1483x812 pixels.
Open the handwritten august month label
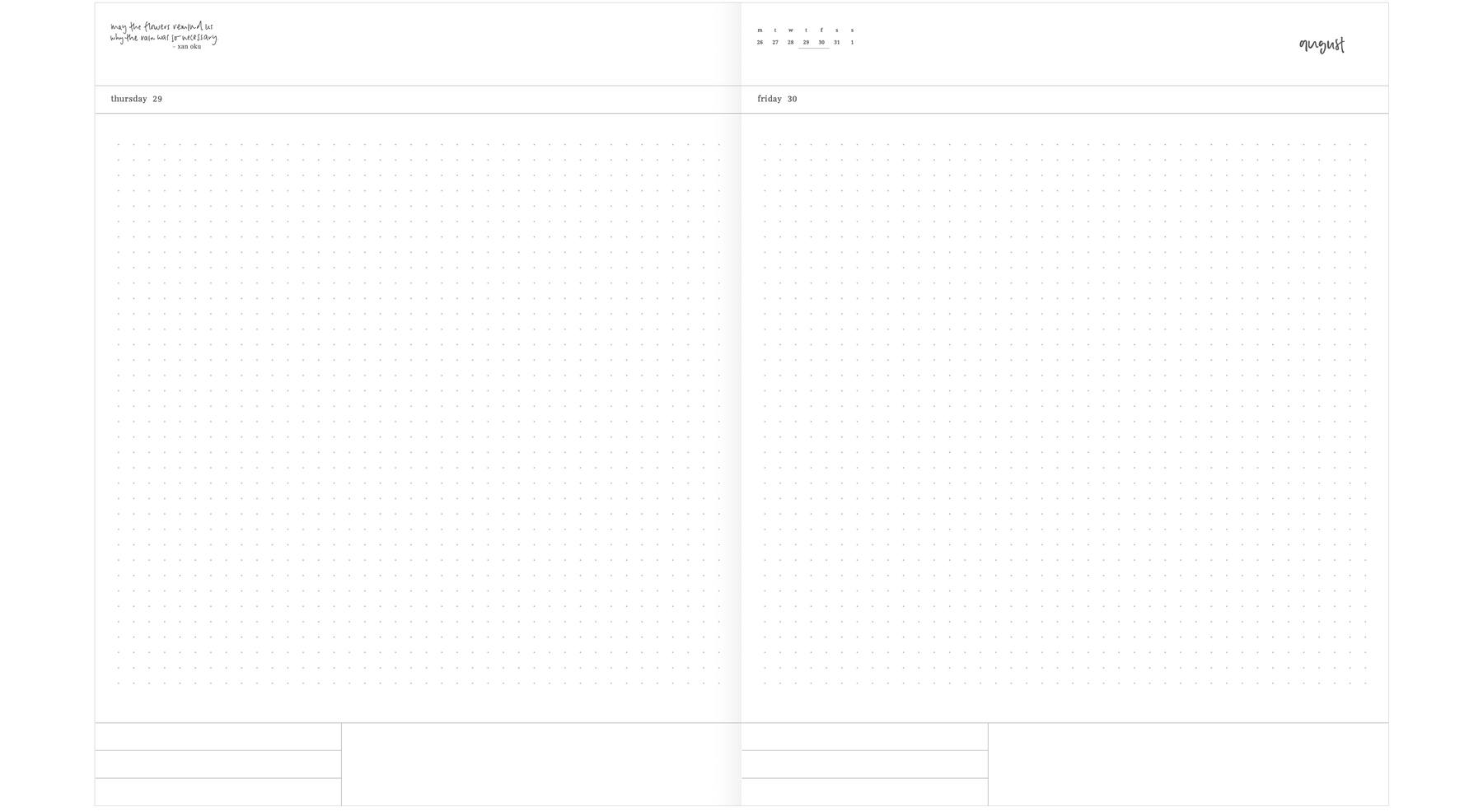click(1322, 45)
